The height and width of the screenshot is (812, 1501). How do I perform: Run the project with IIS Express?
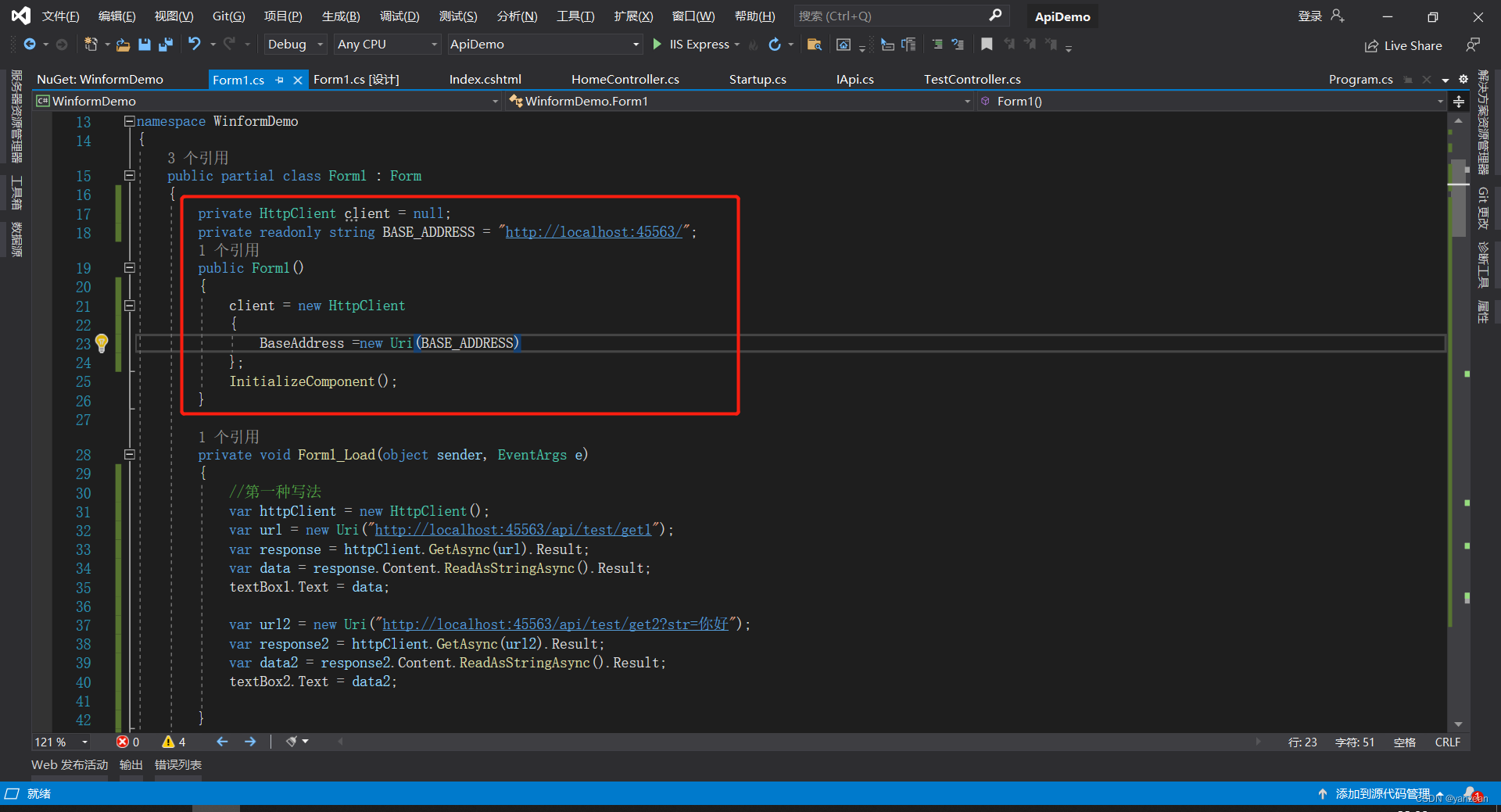pos(657,45)
